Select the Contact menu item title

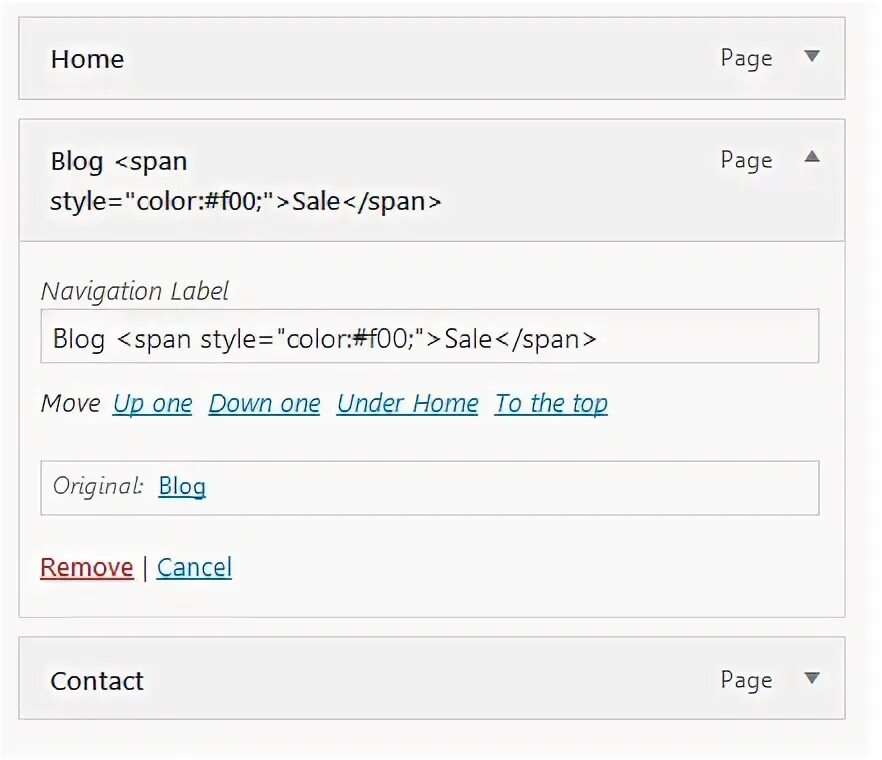[97, 681]
